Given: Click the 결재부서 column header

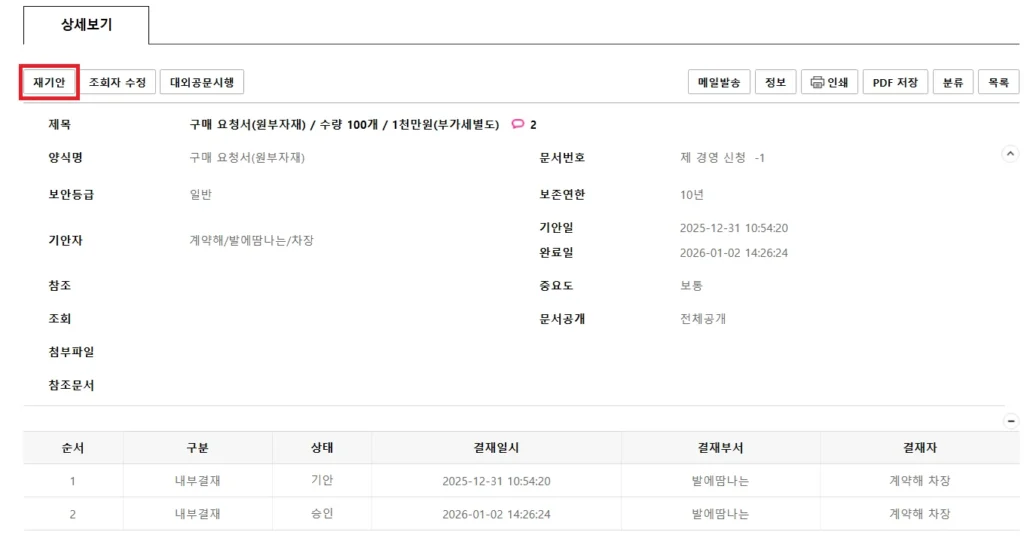Looking at the screenshot, I should 720,448.
